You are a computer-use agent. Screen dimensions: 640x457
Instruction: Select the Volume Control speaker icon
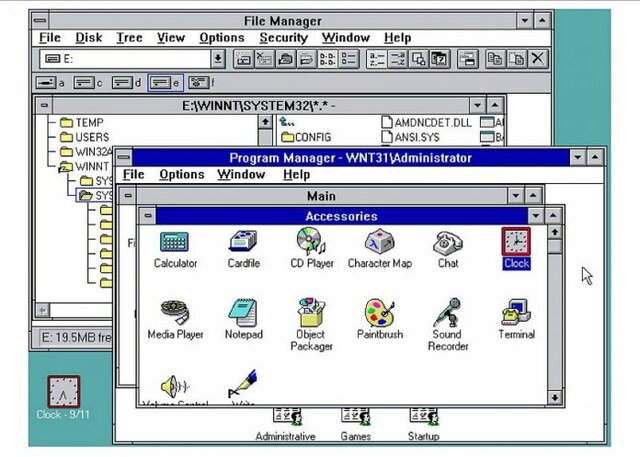(175, 386)
